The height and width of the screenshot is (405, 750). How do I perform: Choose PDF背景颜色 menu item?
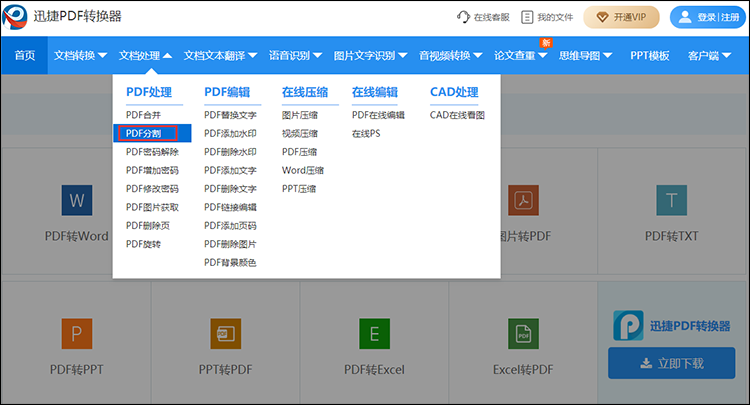[x=230, y=263]
